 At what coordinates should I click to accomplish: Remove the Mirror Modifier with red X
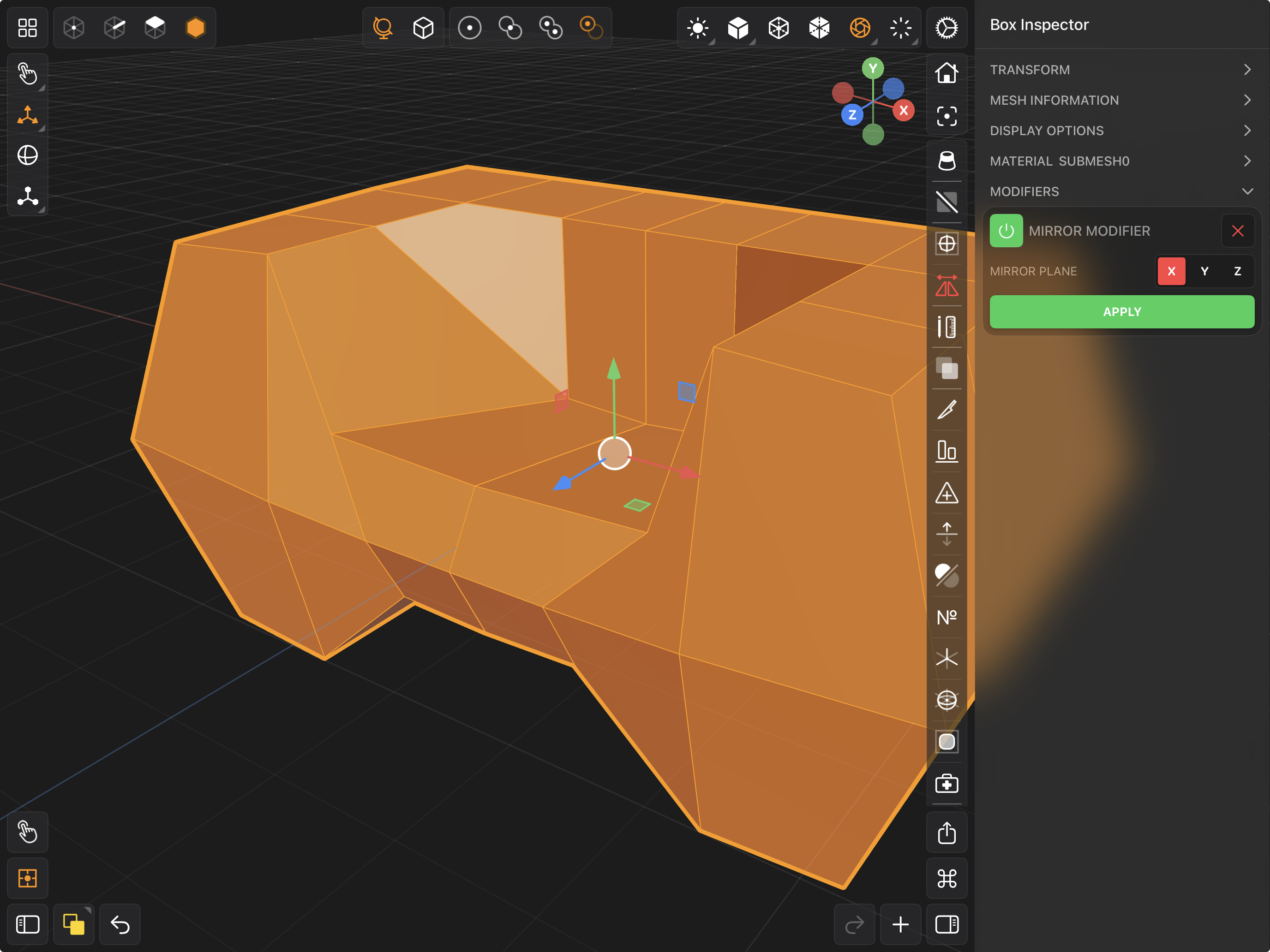click(1237, 231)
